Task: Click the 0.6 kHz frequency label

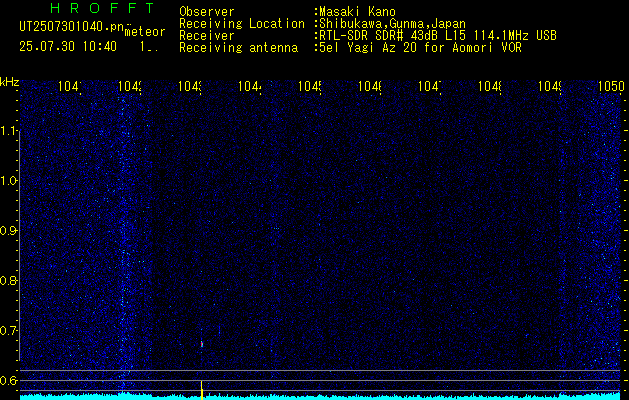Action: coord(9,380)
